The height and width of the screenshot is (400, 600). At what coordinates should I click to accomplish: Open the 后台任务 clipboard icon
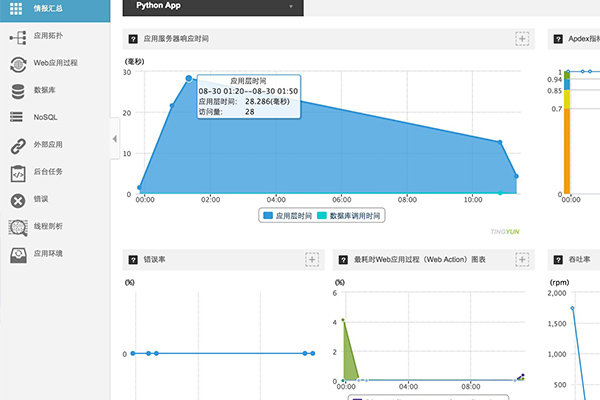point(17,172)
